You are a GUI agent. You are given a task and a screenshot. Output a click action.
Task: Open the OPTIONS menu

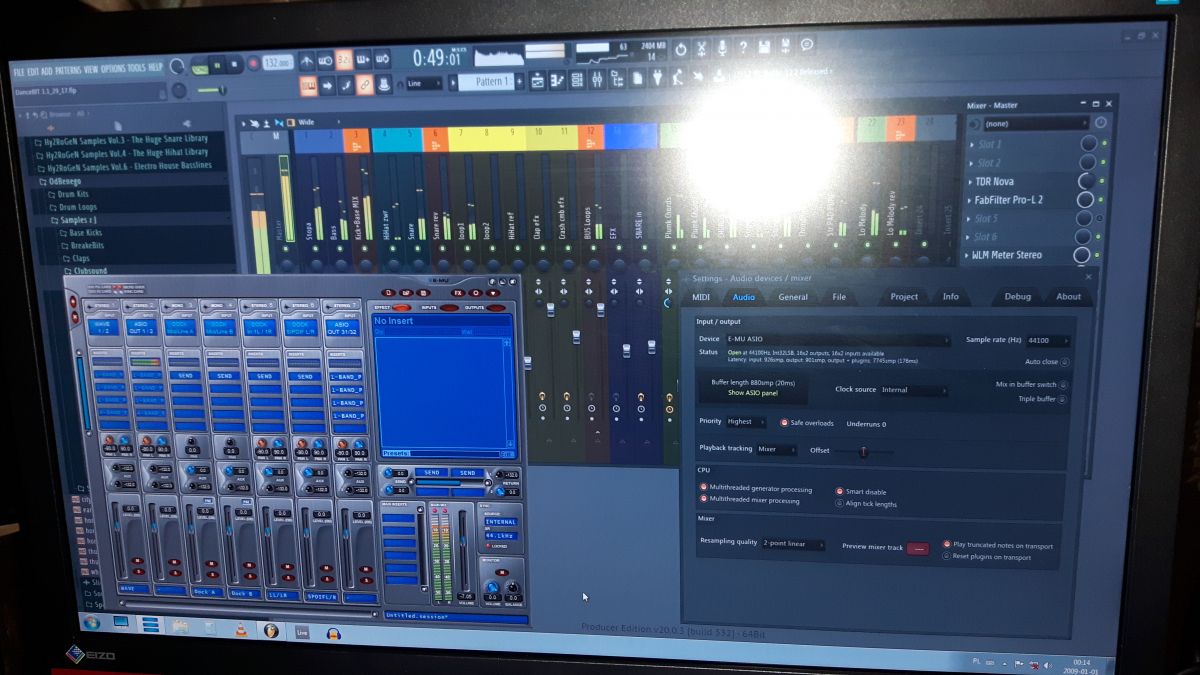click(x=113, y=69)
